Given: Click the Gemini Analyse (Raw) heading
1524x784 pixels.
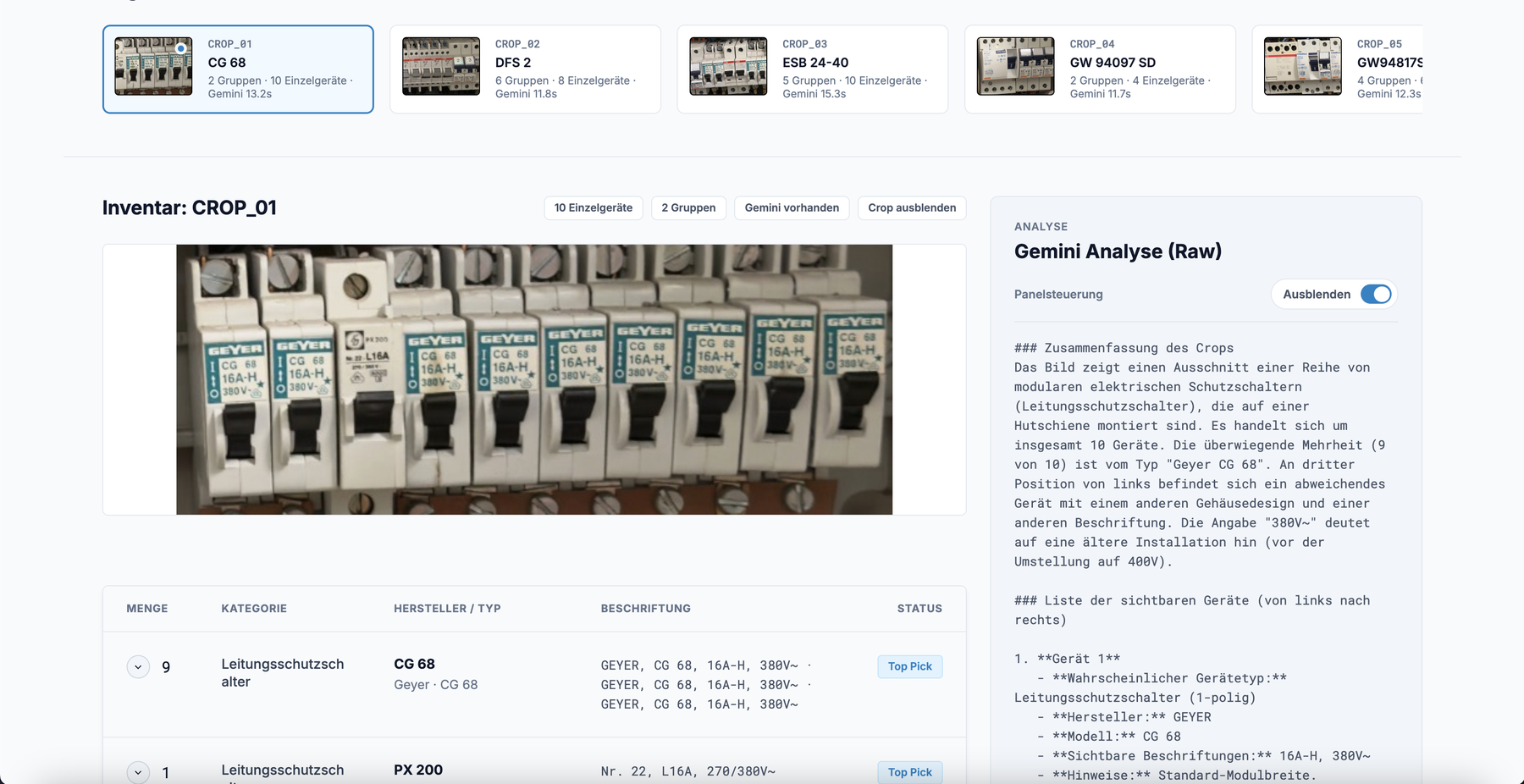Looking at the screenshot, I should click(x=1118, y=251).
